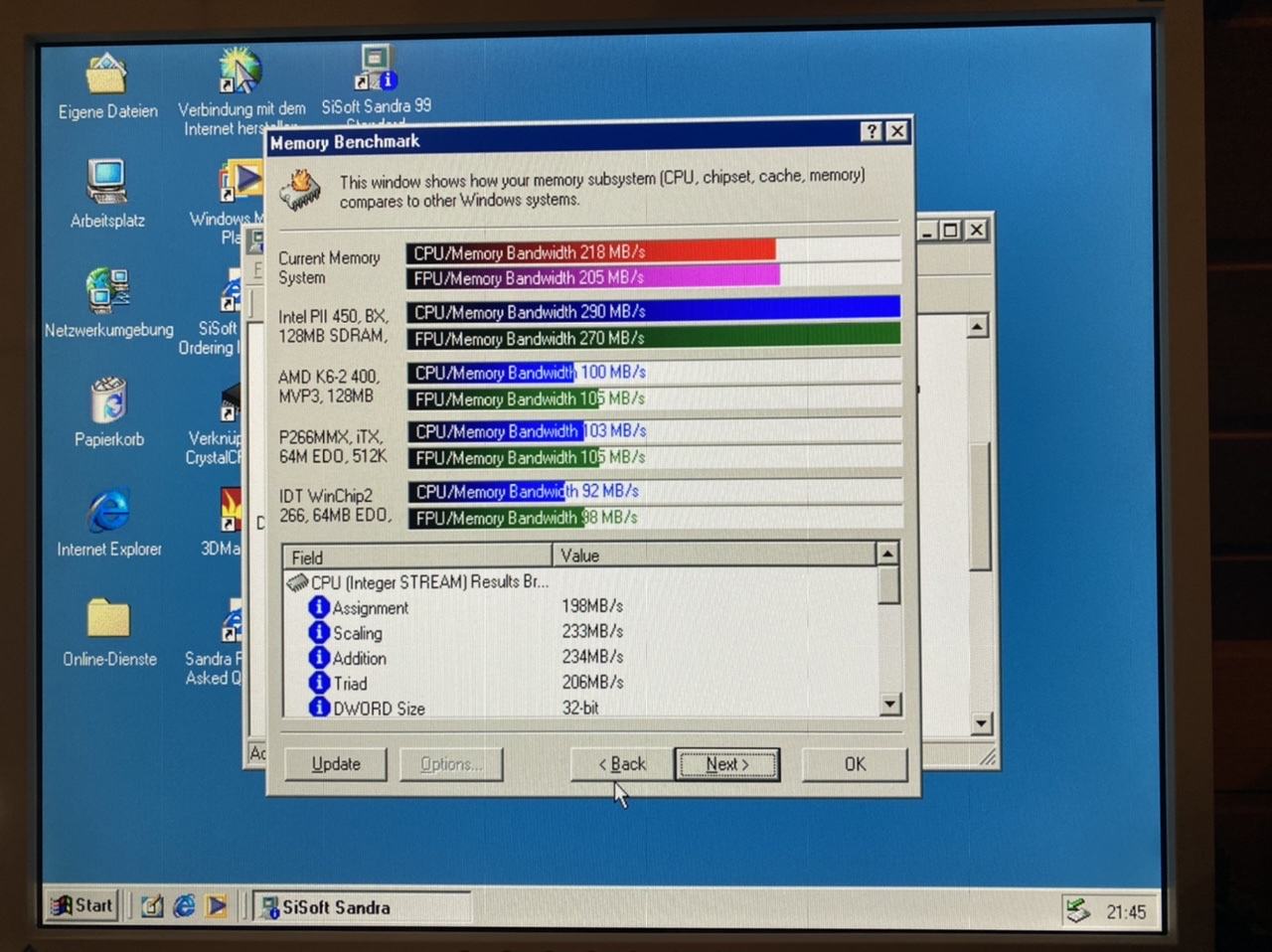
Task: Click the chip icon of CPU Integer STREAM row
Action: pos(297,582)
